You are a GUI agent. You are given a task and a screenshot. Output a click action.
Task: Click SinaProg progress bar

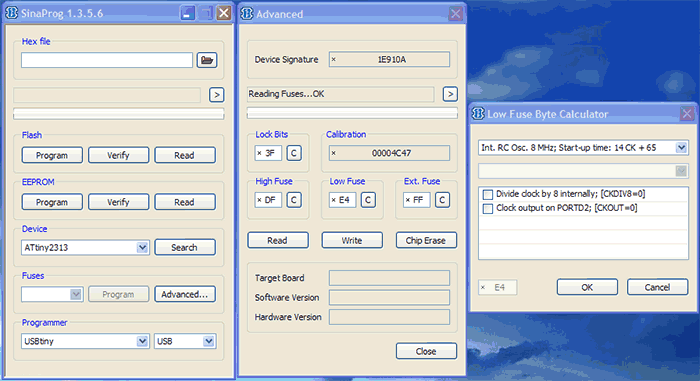(x=119, y=114)
